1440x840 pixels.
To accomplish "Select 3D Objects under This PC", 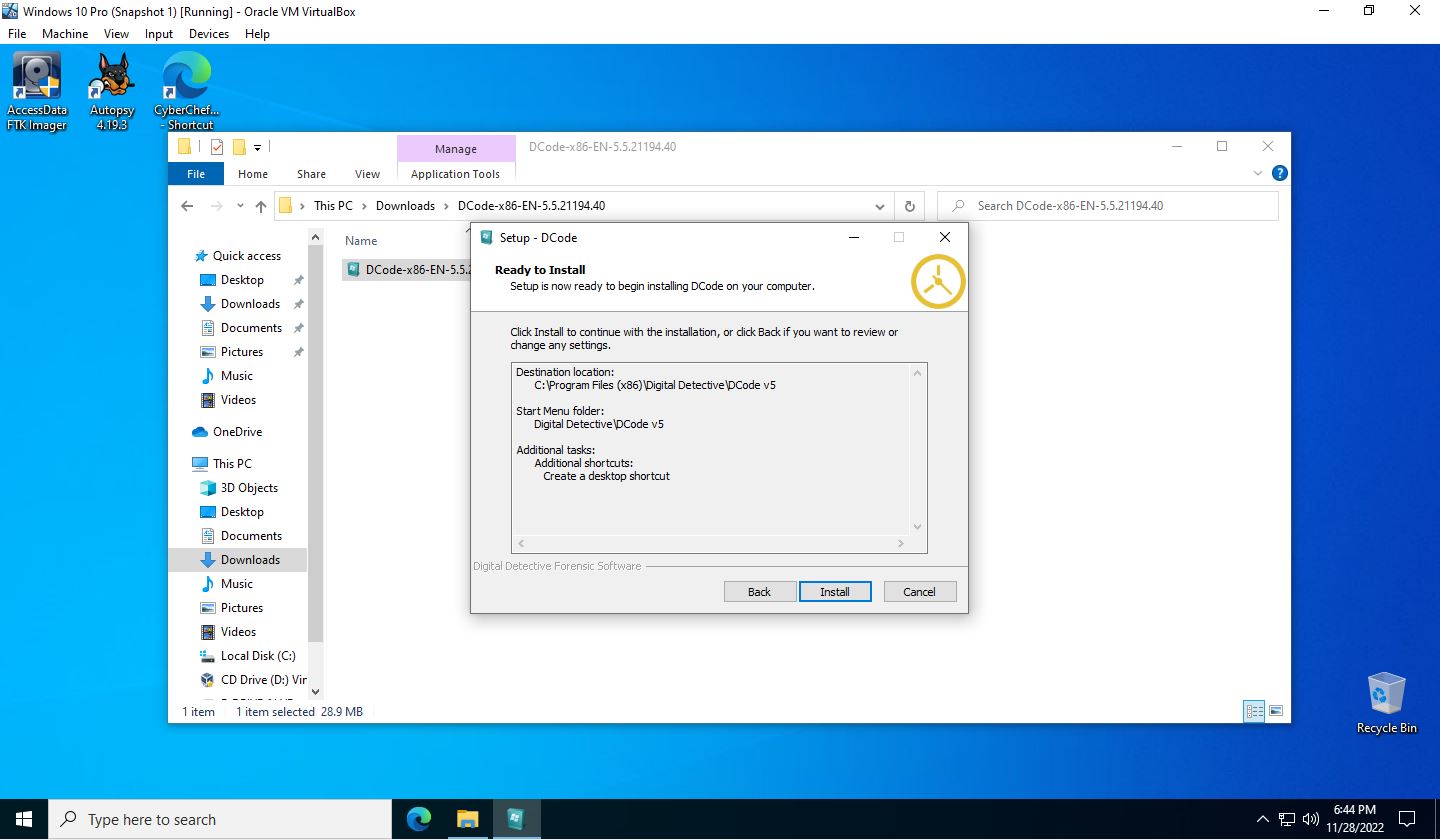I will [249, 488].
